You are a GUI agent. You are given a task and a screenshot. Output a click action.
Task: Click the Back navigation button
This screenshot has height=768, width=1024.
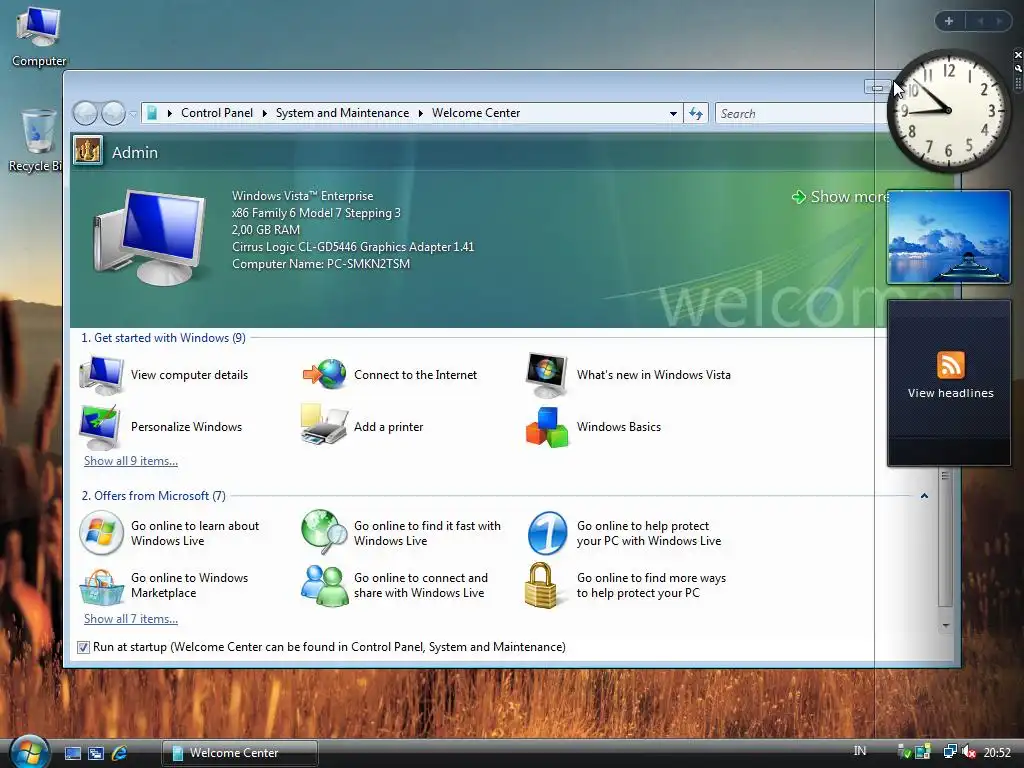coord(85,114)
